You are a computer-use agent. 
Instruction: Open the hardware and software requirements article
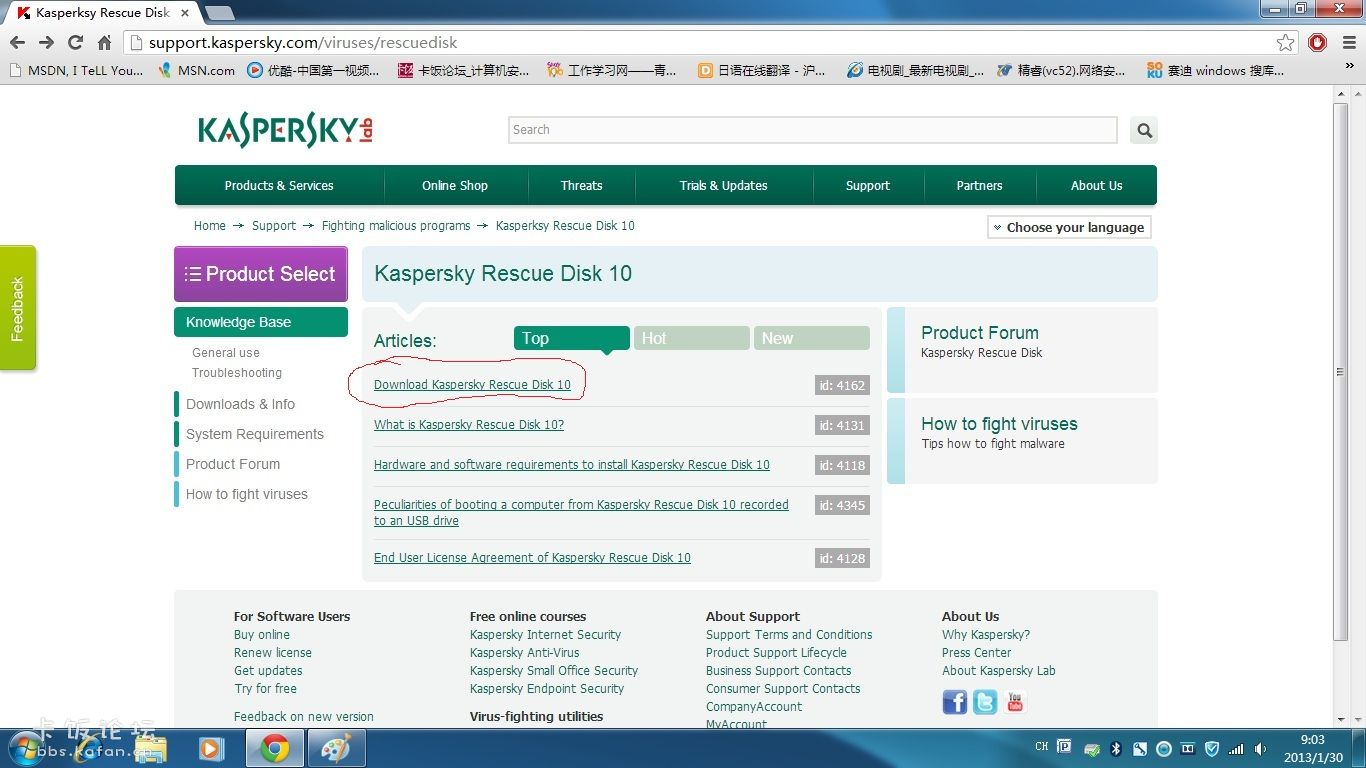pyautogui.click(x=572, y=465)
